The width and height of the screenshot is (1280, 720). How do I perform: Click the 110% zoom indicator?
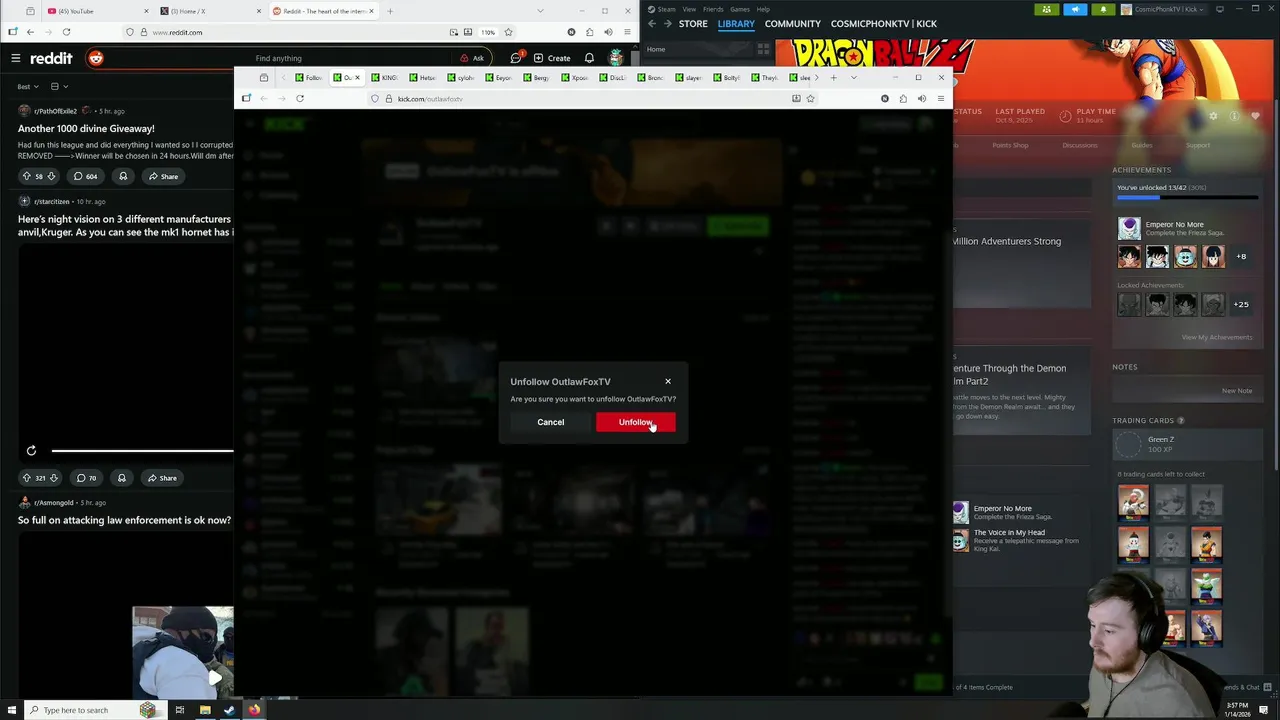click(x=488, y=32)
